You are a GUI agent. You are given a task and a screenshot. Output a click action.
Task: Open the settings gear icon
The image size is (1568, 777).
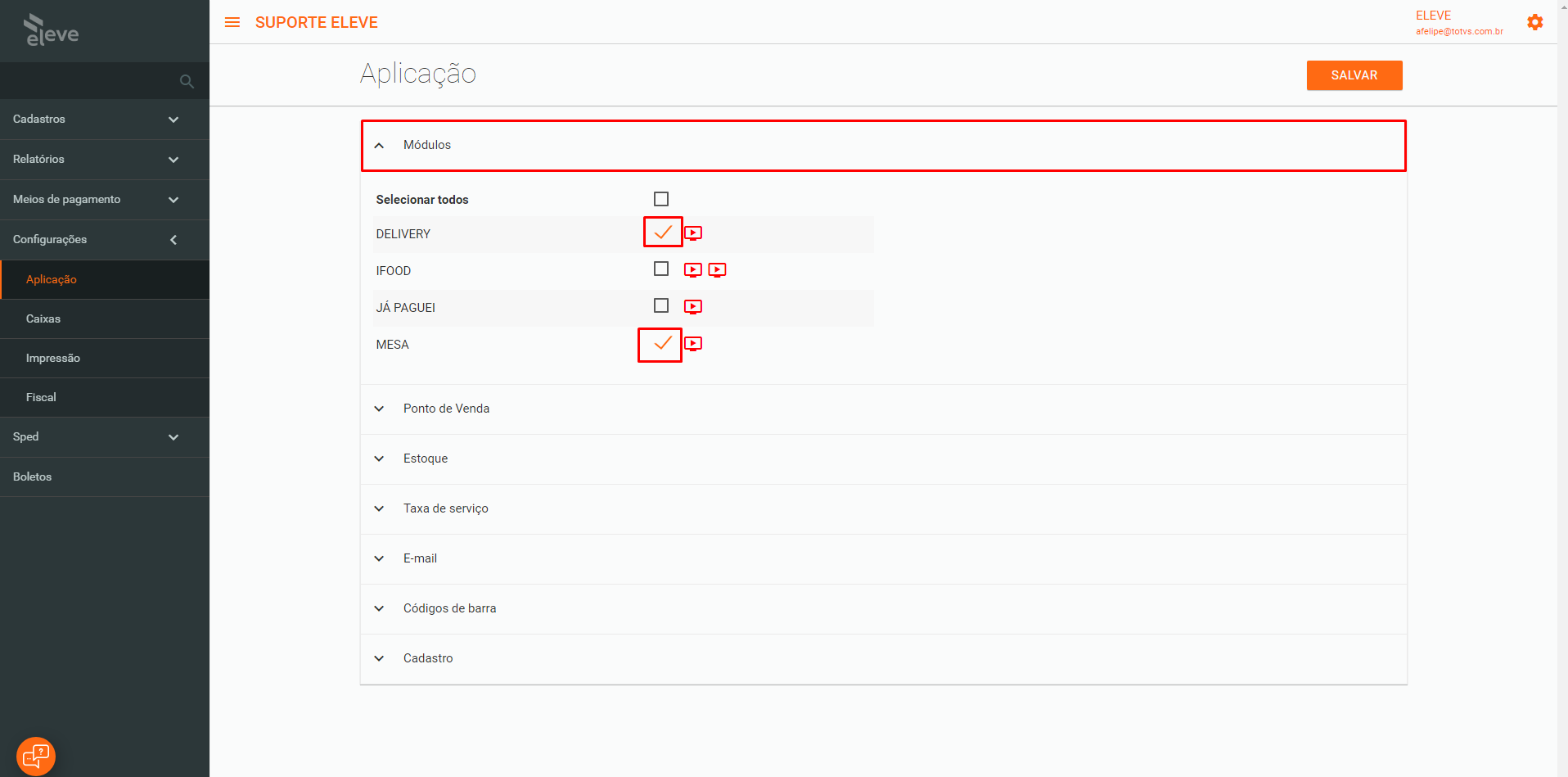click(1535, 22)
